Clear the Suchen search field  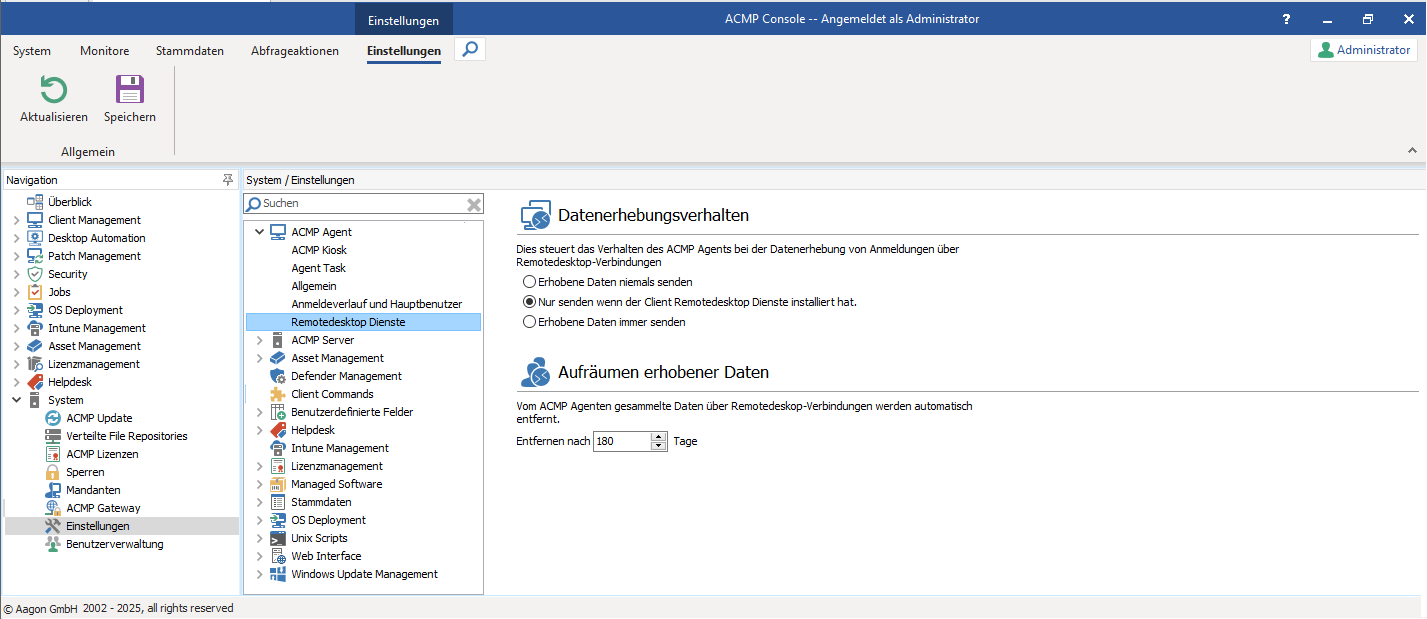474,204
